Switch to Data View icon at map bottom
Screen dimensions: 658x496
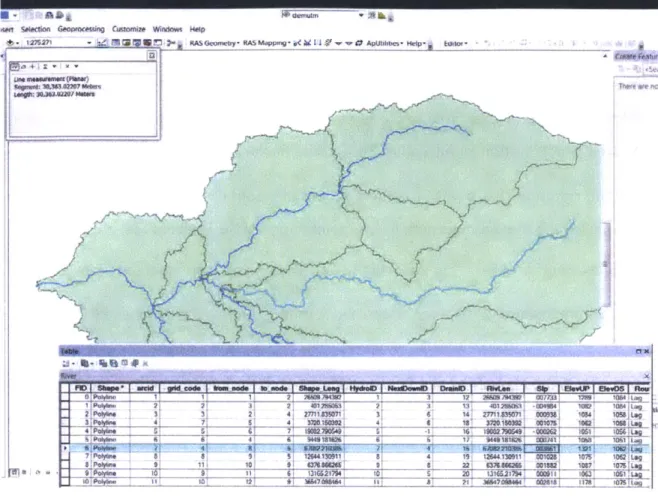tap(14, 472)
